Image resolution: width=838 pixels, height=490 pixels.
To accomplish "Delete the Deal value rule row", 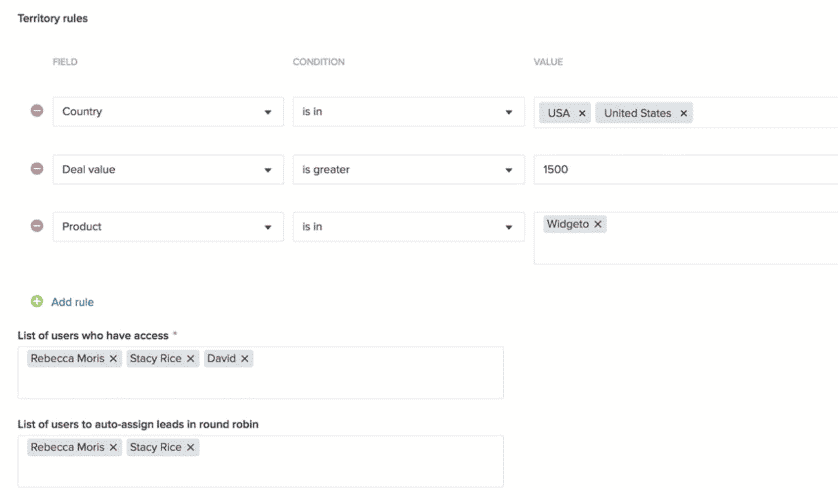I will 37,169.
